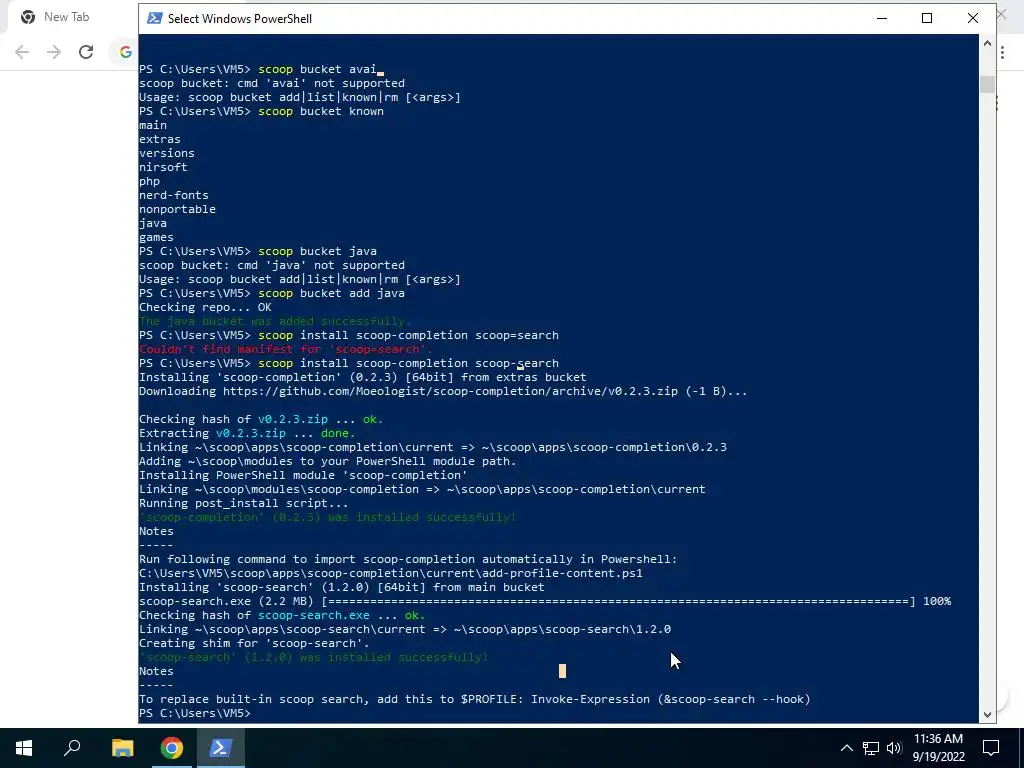Open File Explorer from the taskbar
The height and width of the screenshot is (768, 1024).
coord(122,748)
